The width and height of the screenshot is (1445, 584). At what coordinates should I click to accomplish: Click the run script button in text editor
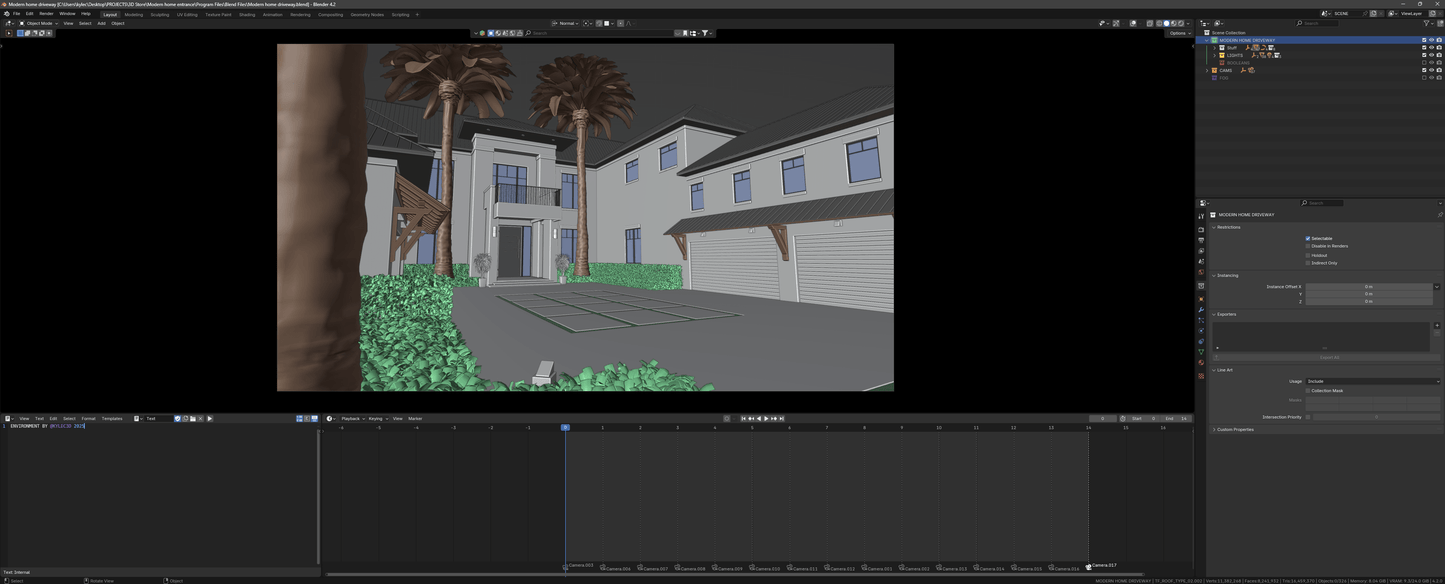tap(209, 418)
